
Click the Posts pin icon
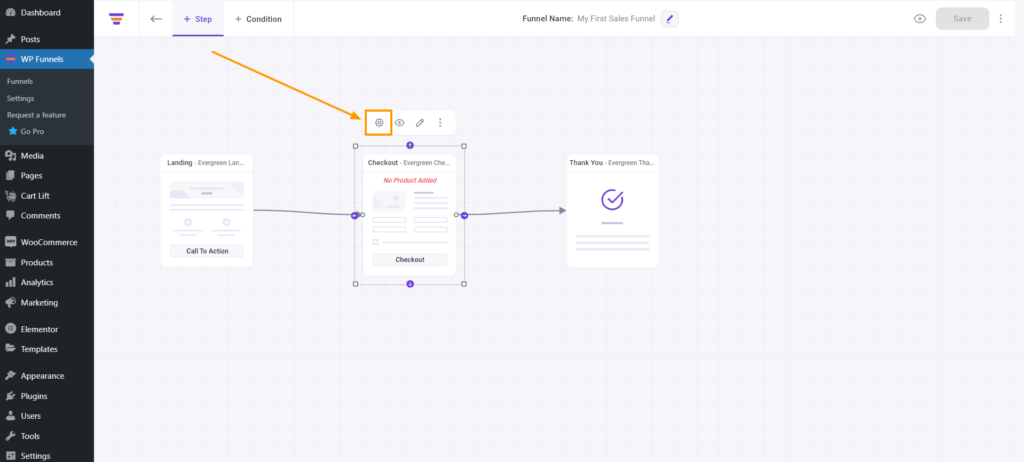pos(10,39)
